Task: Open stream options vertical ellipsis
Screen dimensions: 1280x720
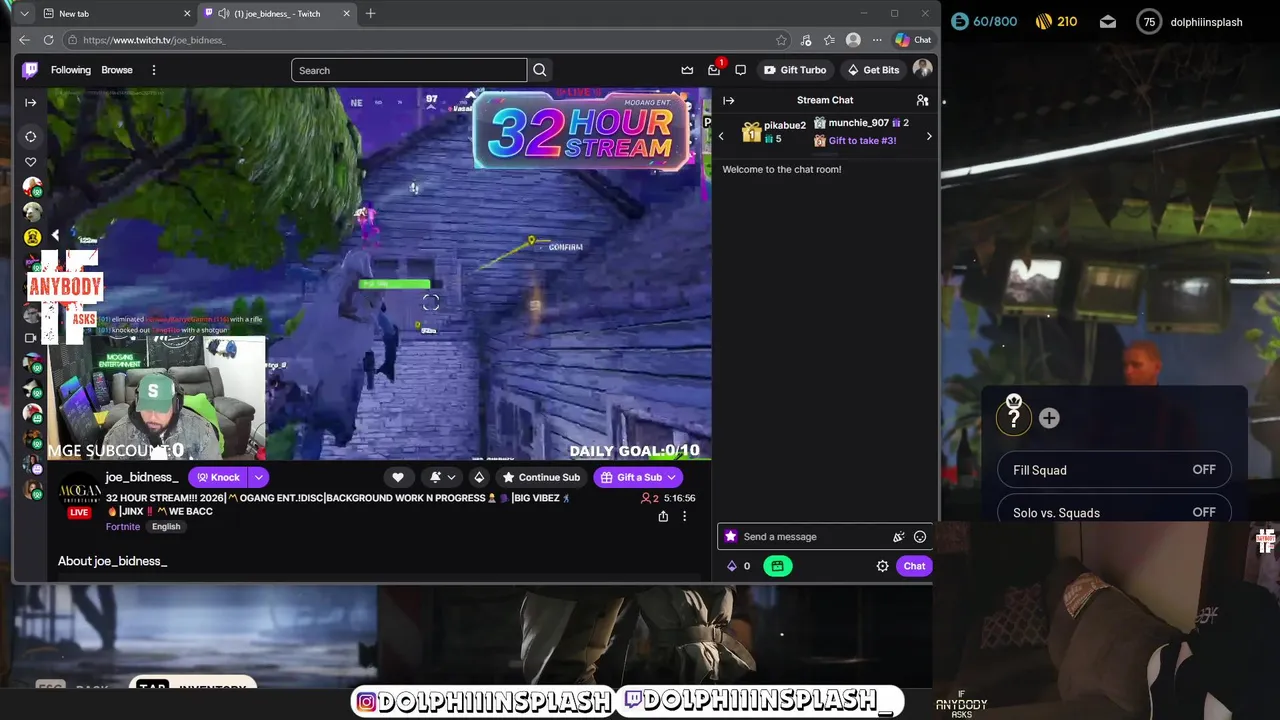Action: 684,516
